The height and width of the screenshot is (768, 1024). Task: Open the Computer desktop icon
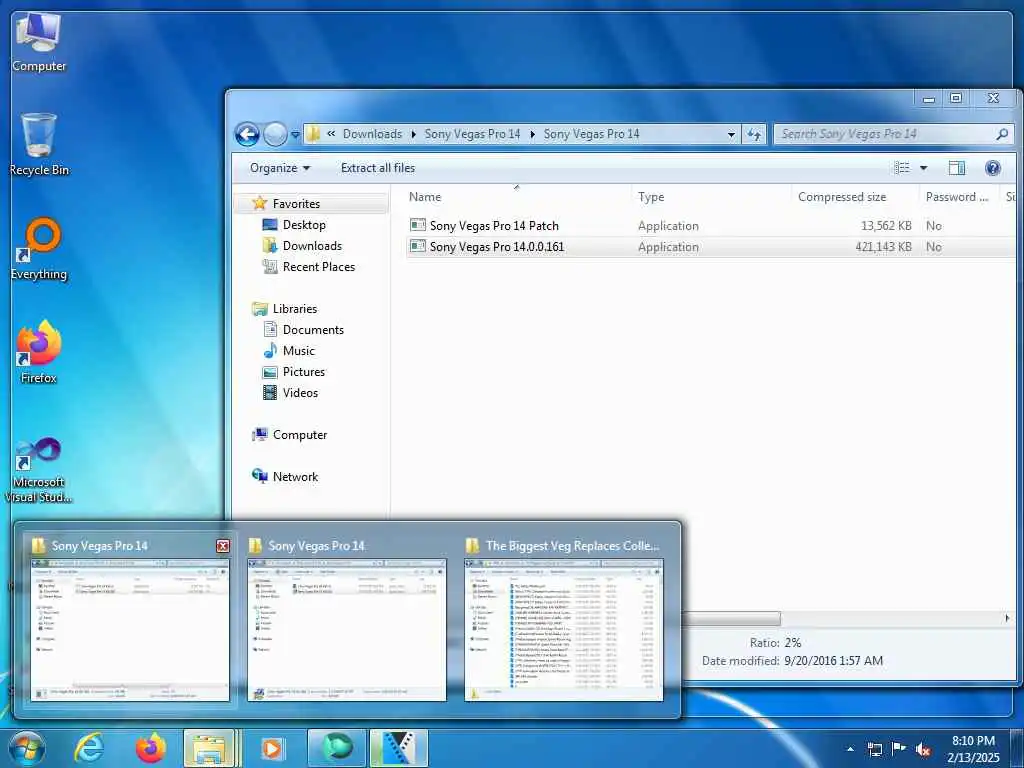point(39,42)
